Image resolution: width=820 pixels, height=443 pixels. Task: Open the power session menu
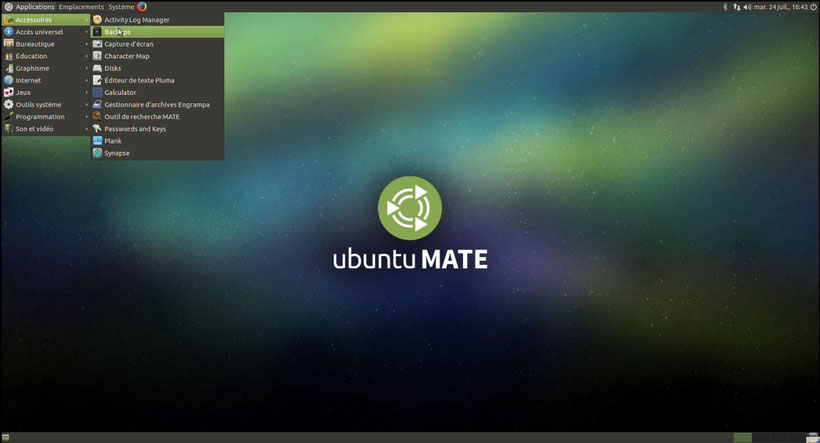tap(813, 7)
